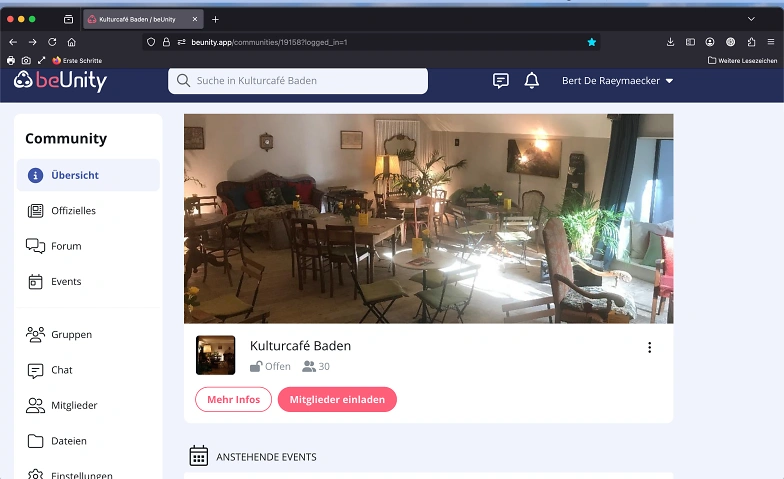Open Forum in the sidebar
This screenshot has width=784, height=479.
point(88,246)
